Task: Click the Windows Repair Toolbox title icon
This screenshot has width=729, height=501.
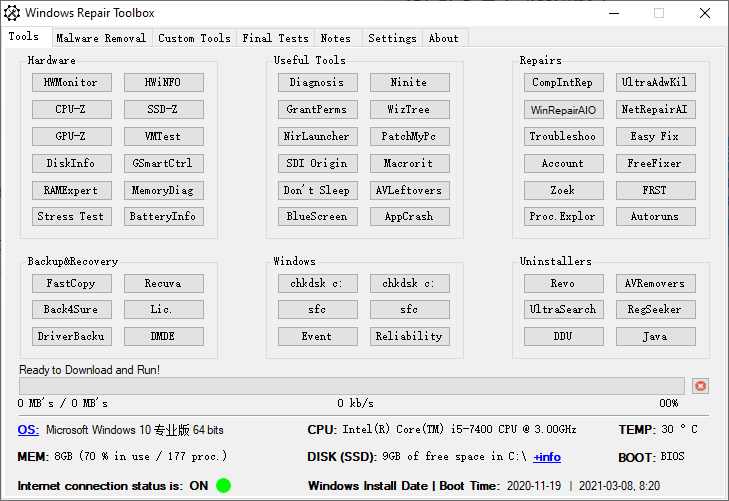Action: tap(12, 13)
